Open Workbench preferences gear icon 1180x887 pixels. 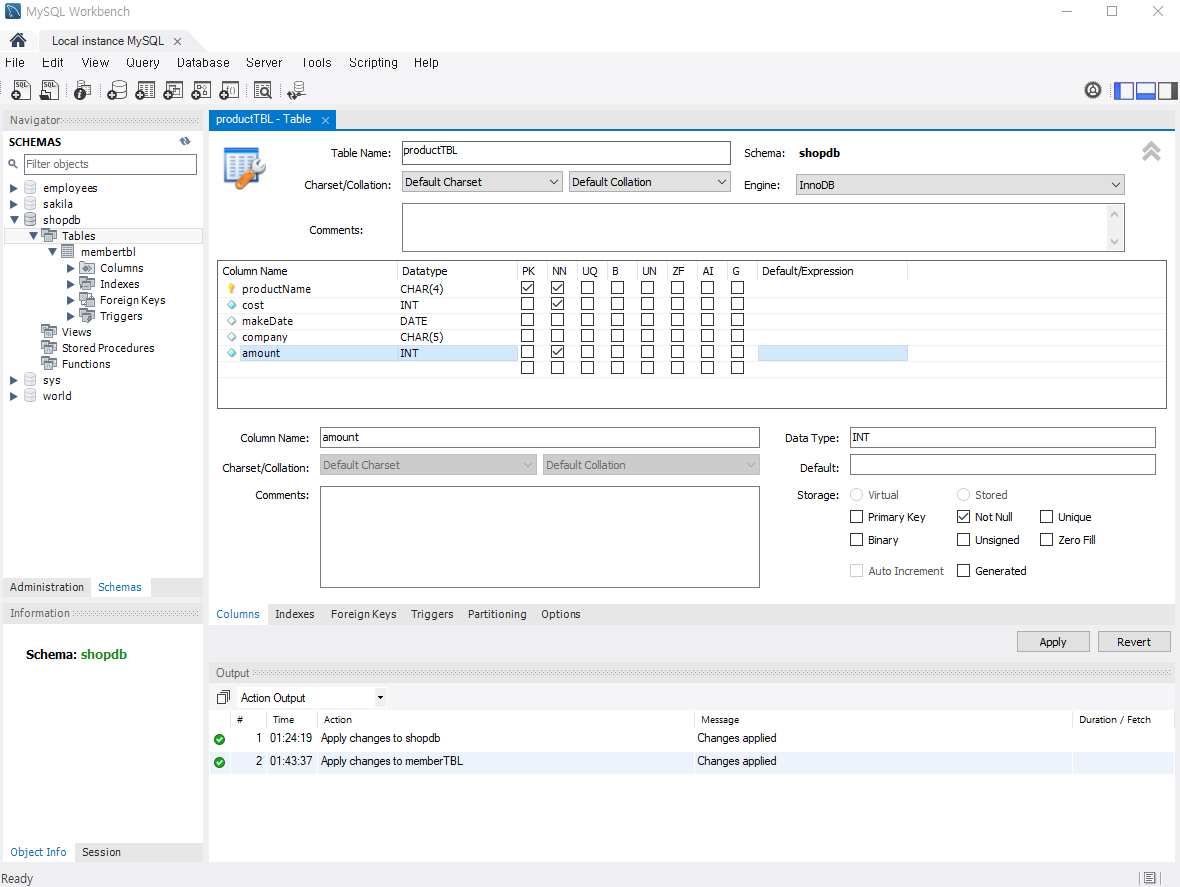[x=1093, y=90]
